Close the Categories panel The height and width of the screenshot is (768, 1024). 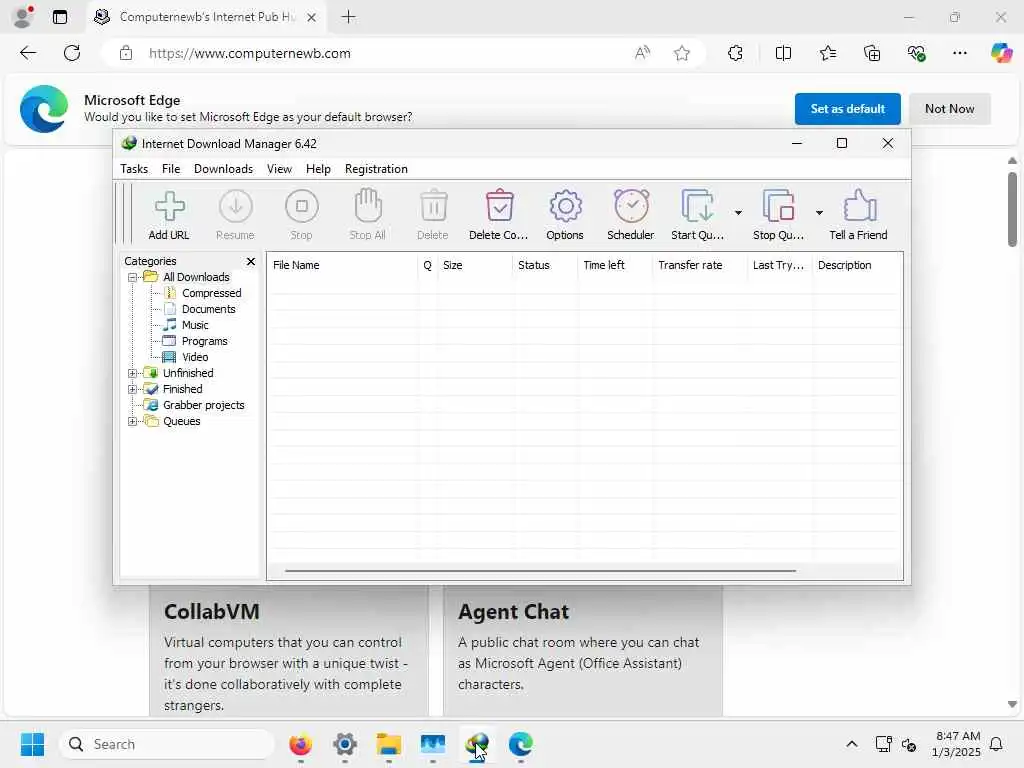click(x=251, y=261)
